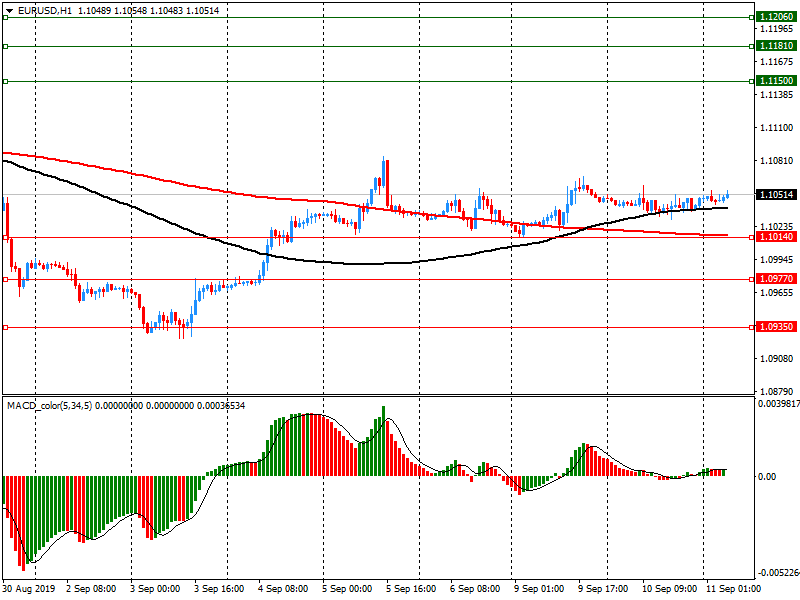Click the 1.09080 price scale value
The height and width of the screenshot is (600, 800).
tap(777, 359)
